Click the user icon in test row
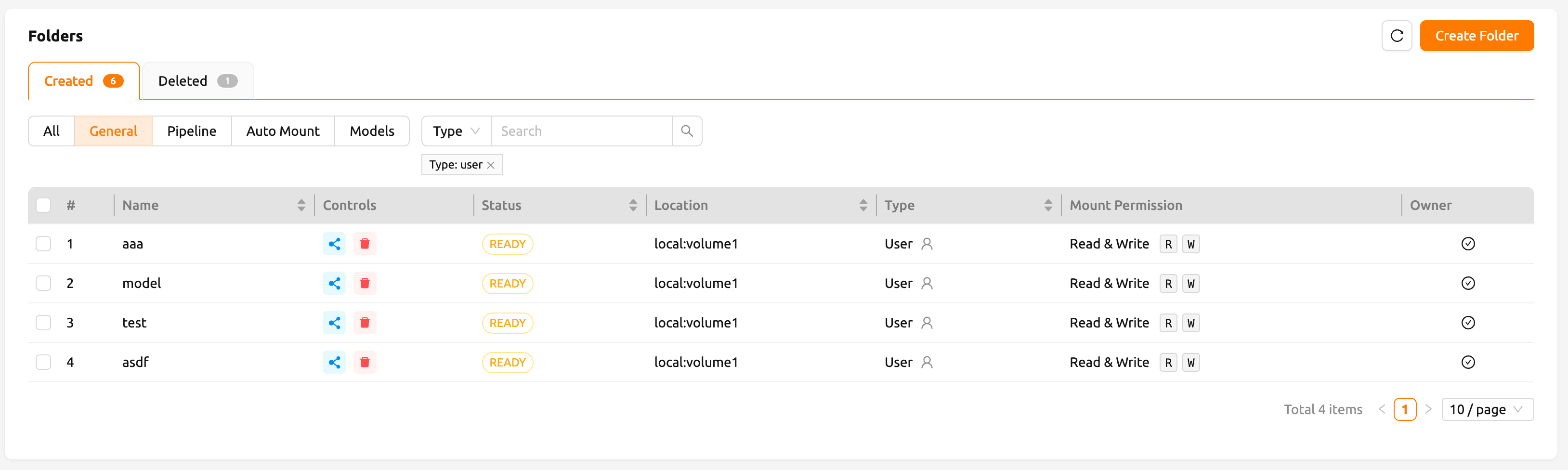Image resolution: width=1568 pixels, height=470 pixels. [927, 323]
